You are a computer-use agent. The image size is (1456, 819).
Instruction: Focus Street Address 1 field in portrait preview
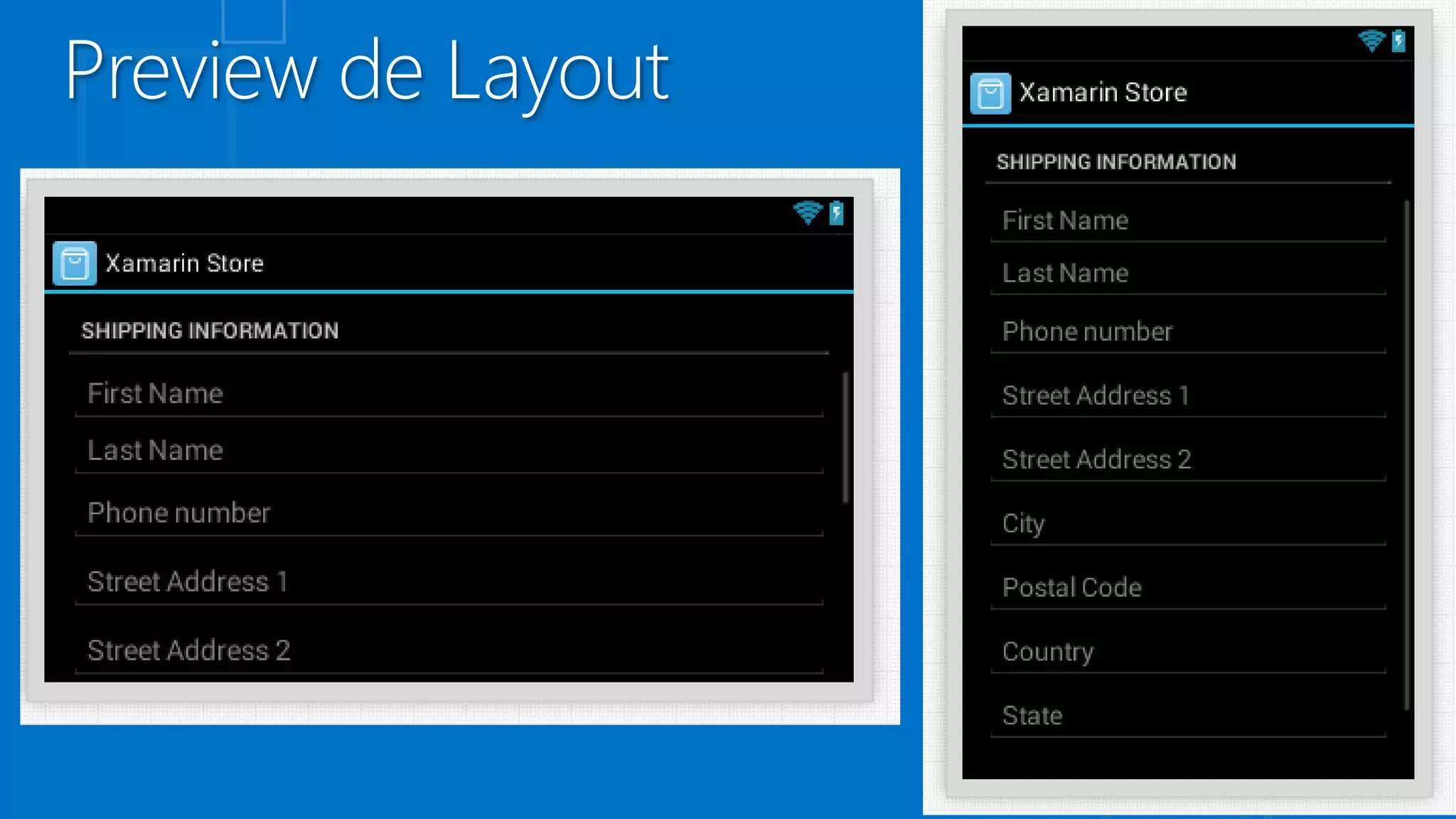coord(1188,396)
